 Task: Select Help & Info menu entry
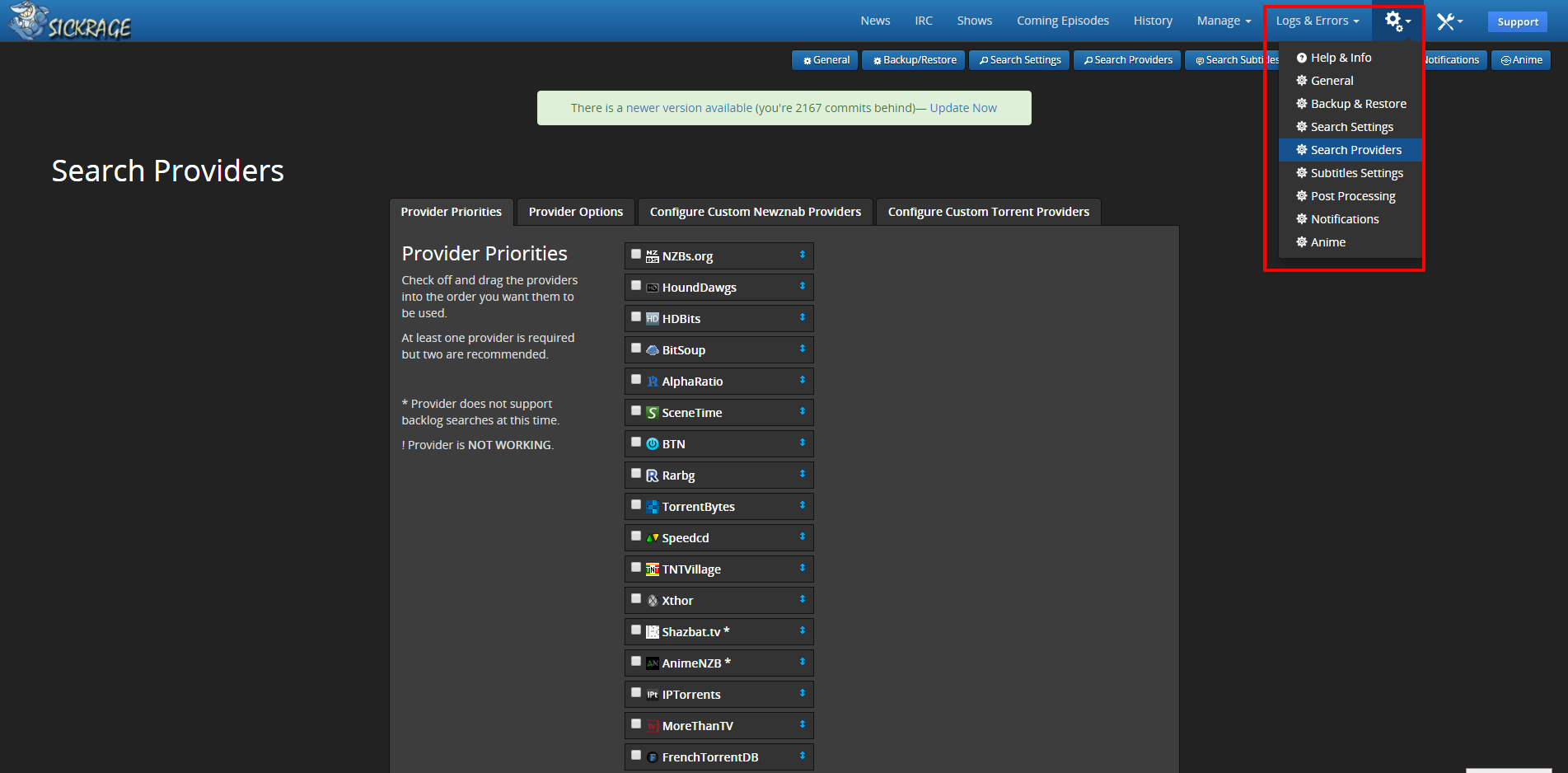point(1350,58)
